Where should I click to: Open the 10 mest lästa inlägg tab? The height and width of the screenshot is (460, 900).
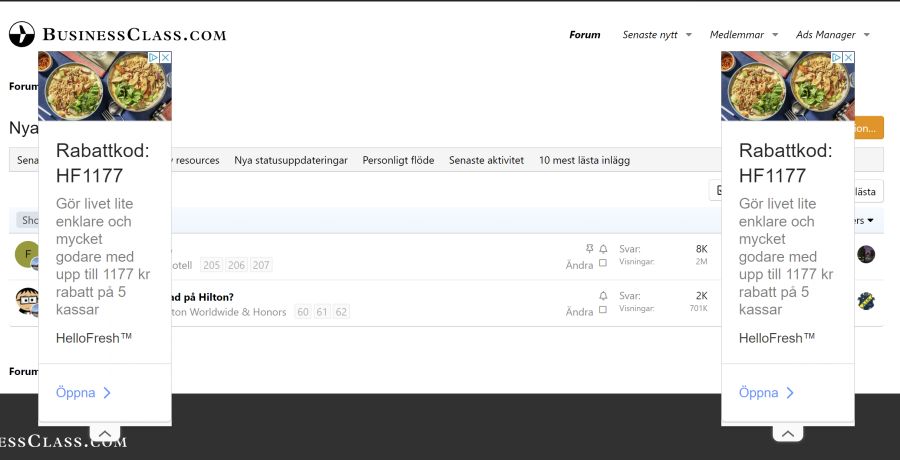tap(584, 160)
